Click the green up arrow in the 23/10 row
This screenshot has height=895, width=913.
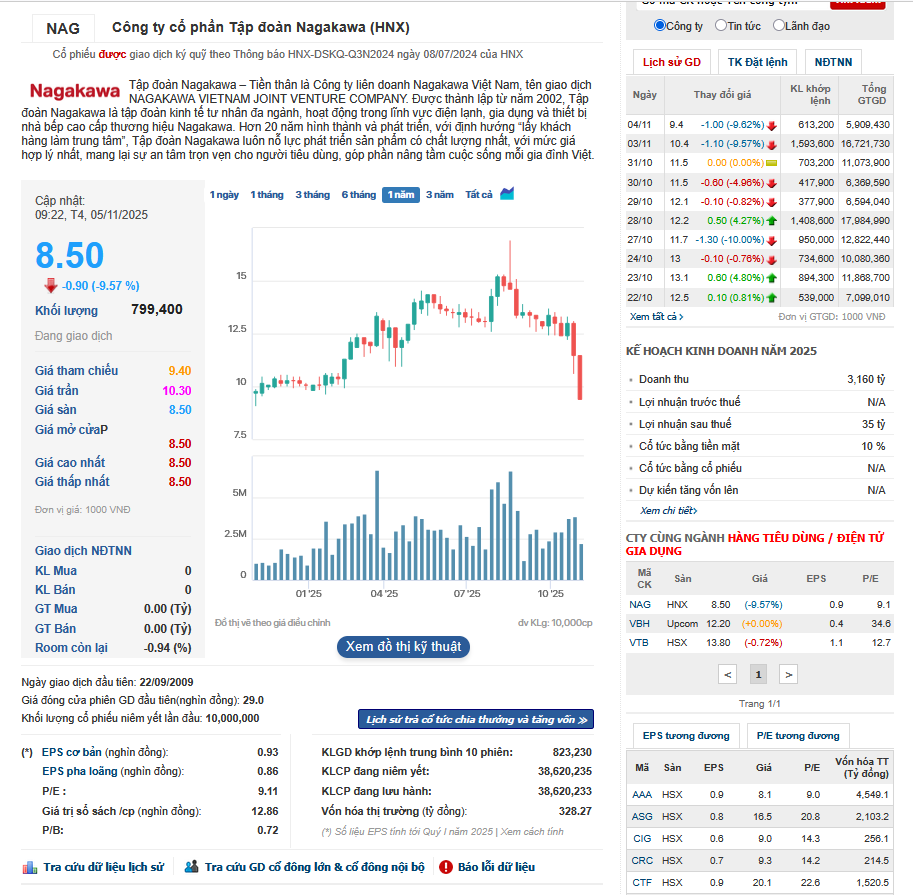[x=772, y=278]
